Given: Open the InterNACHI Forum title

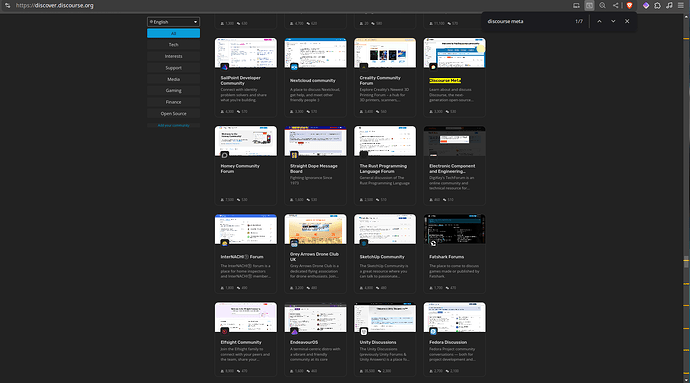Looking at the screenshot, I should tap(242, 257).
